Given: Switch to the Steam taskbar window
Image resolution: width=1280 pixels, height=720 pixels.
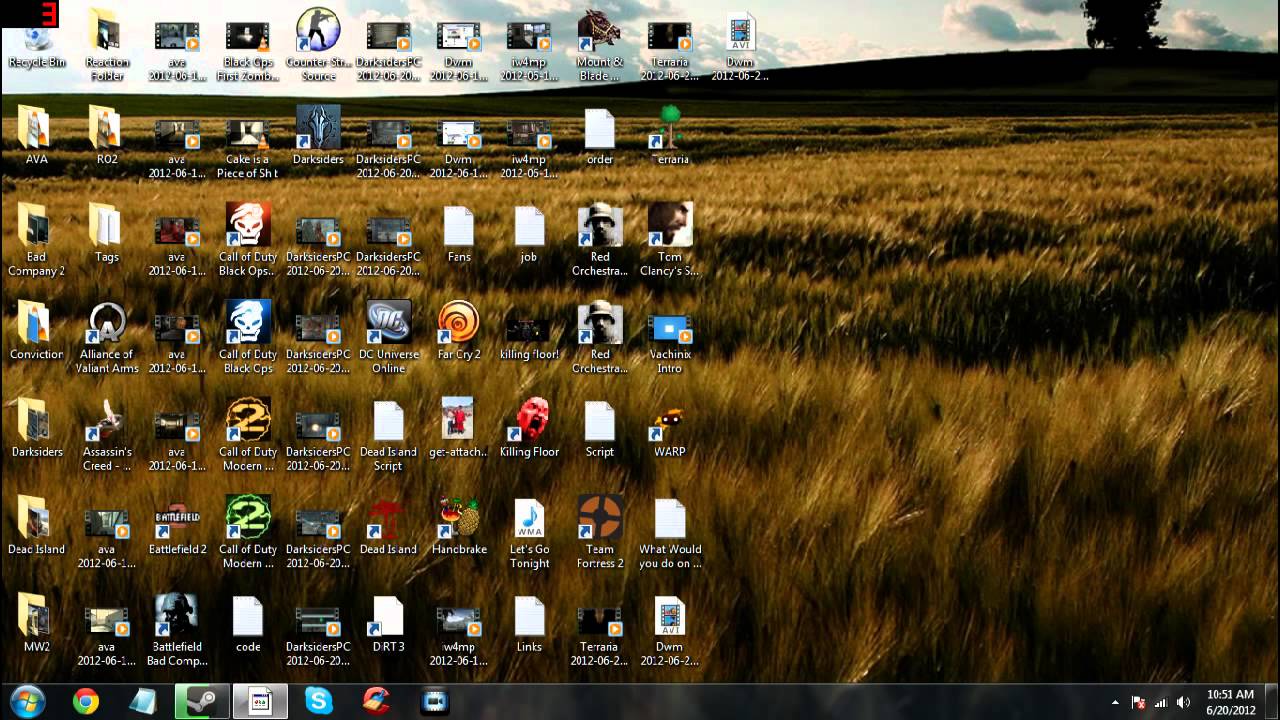Looking at the screenshot, I should click(x=202, y=702).
